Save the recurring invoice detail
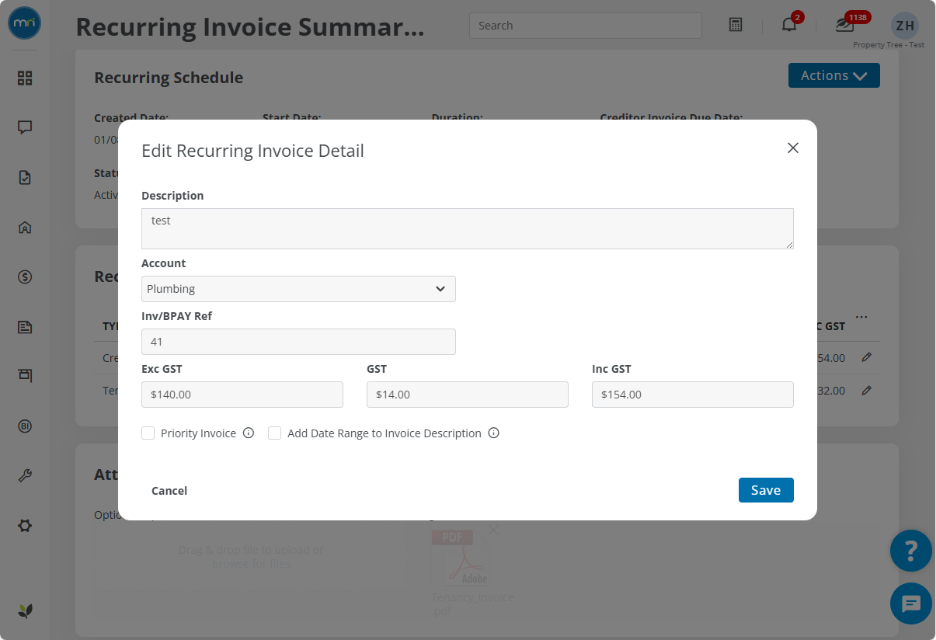This screenshot has width=936, height=640. tap(766, 490)
